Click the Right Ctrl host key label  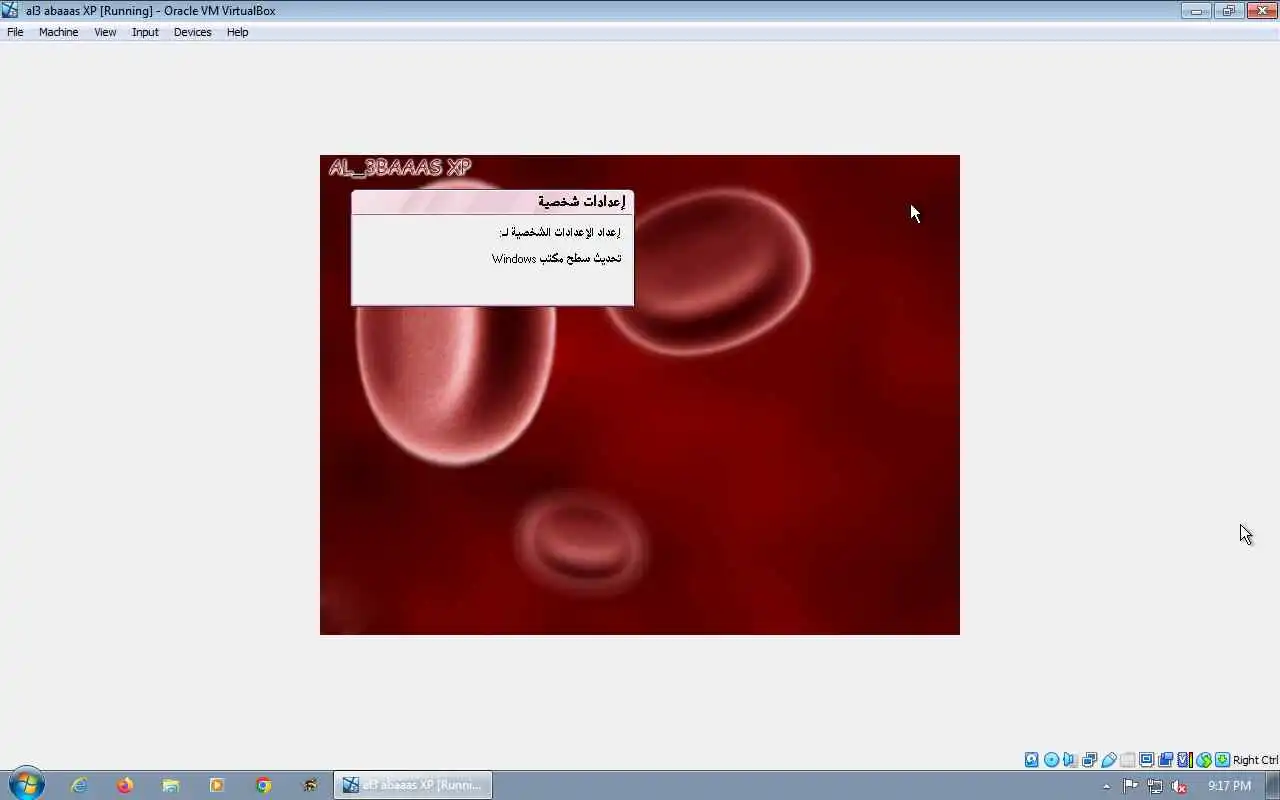coord(1255,760)
